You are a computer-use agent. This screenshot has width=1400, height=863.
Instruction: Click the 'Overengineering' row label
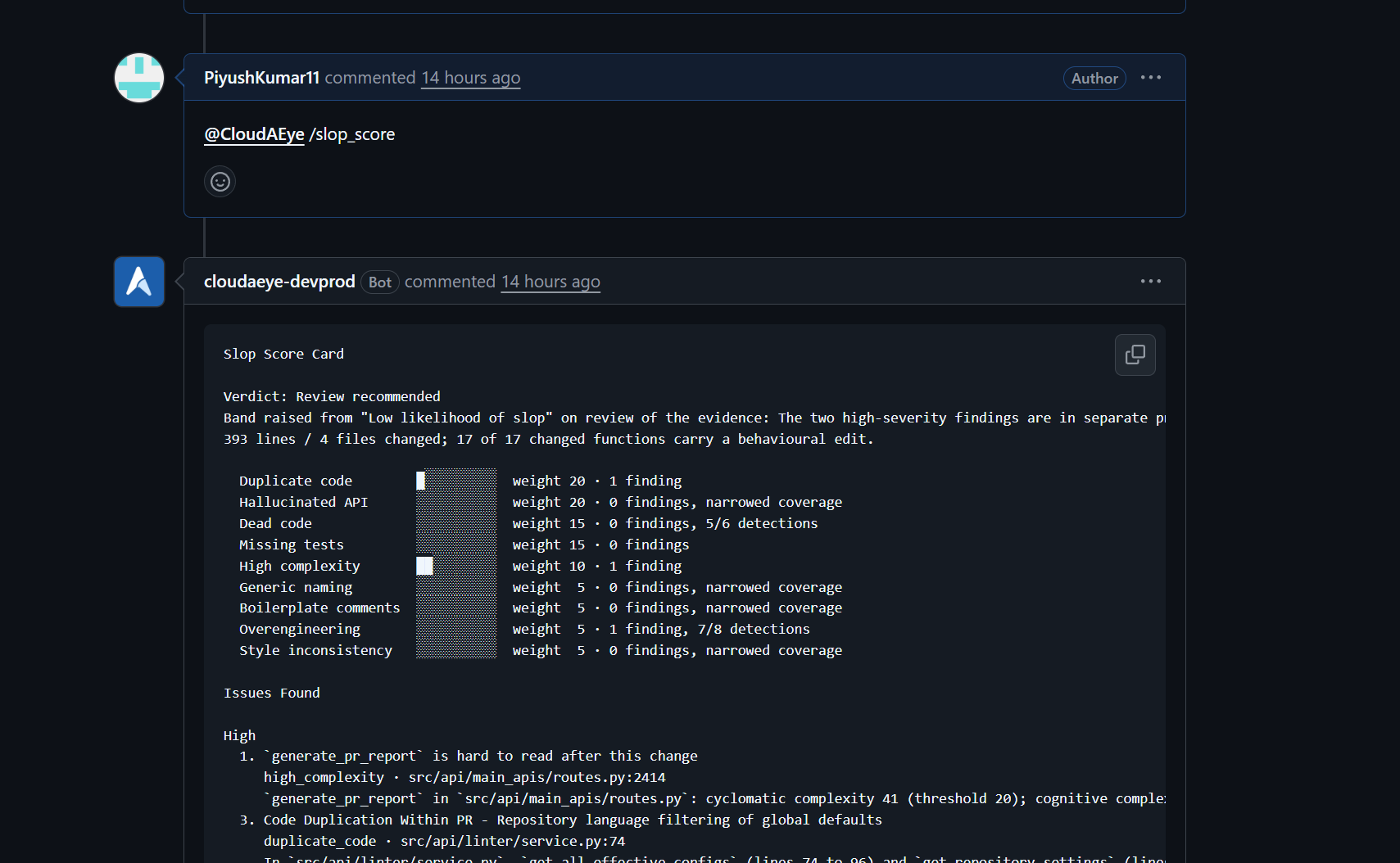(300, 629)
